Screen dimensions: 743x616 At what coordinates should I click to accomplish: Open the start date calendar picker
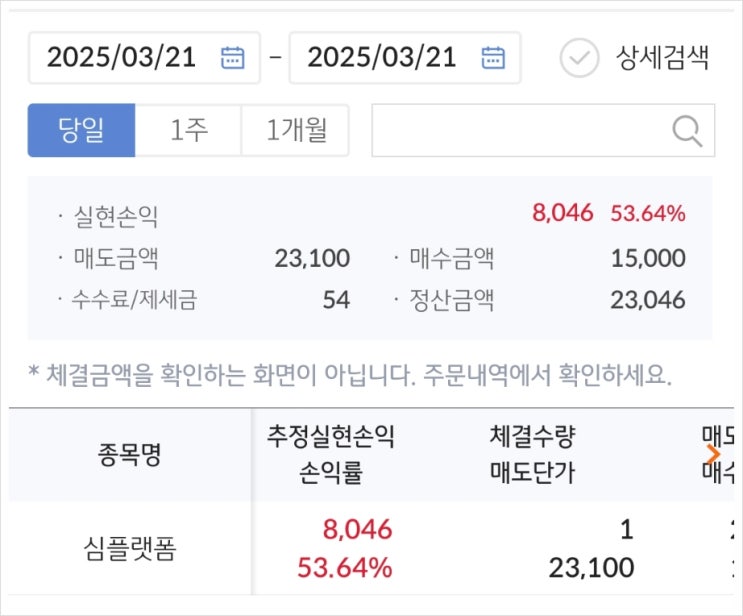point(232,57)
